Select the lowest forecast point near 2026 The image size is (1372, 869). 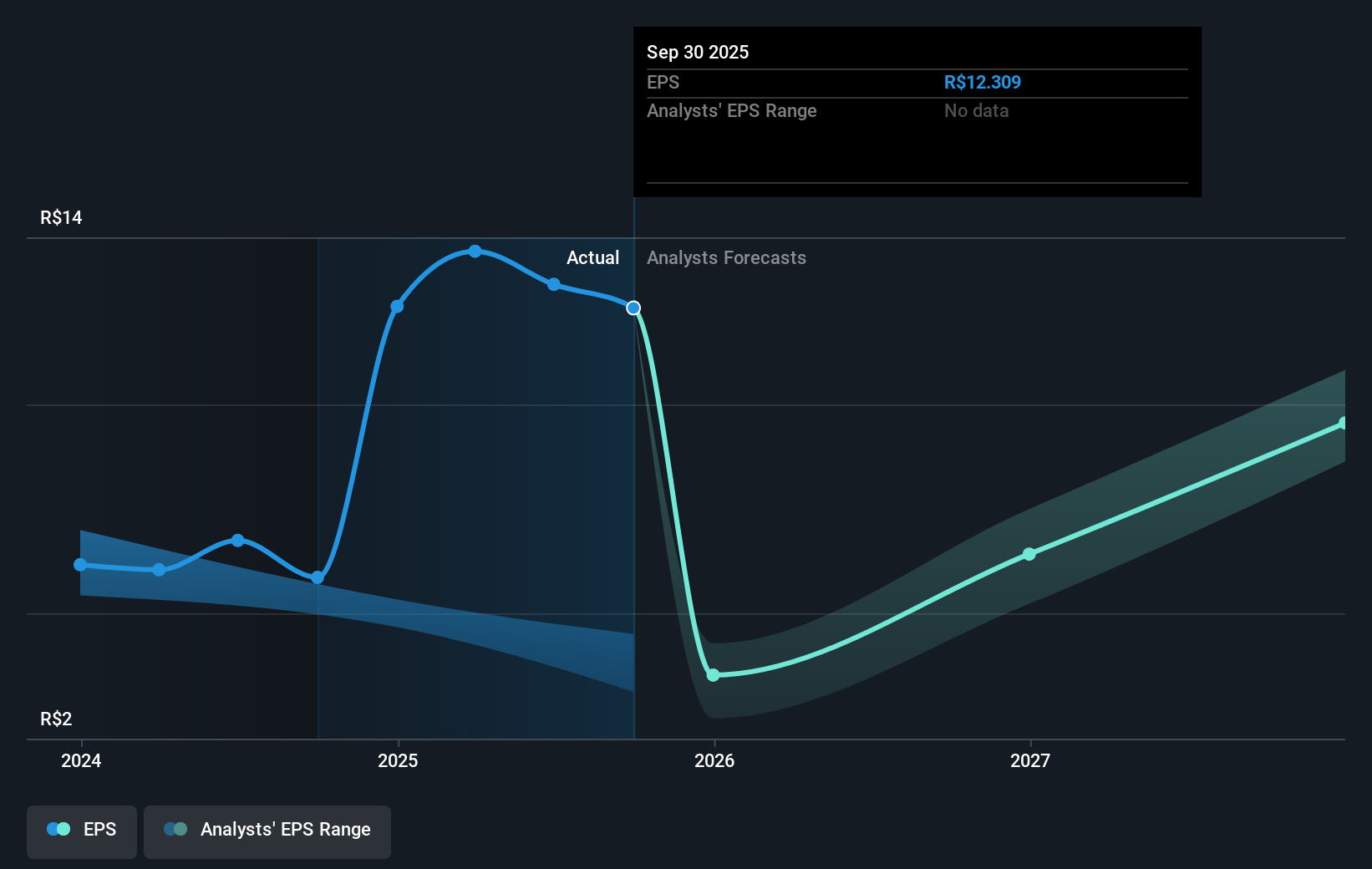(x=713, y=675)
